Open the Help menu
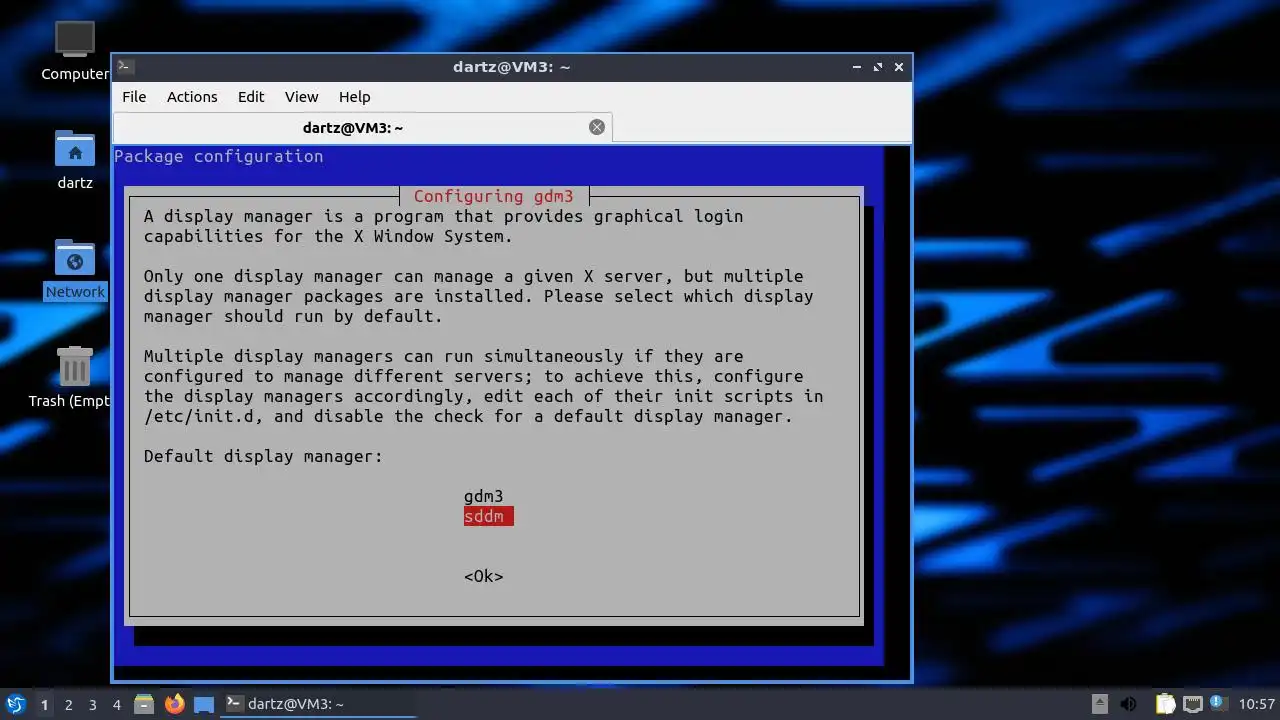1280x720 pixels. pos(354,97)
